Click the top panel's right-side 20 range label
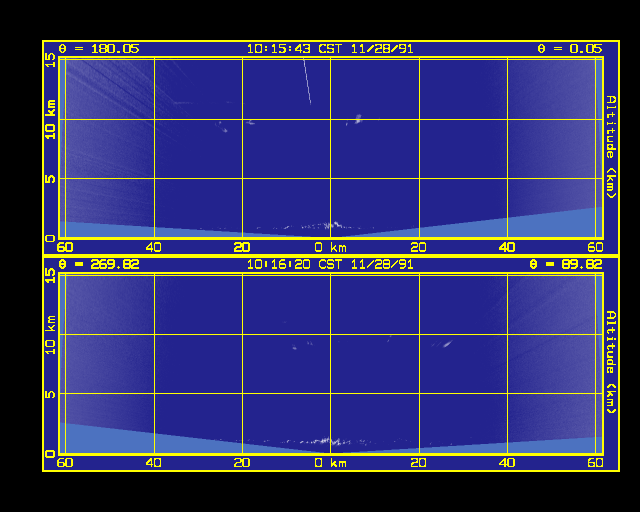The width and height of the screenshot is (640, 512). 419,247
